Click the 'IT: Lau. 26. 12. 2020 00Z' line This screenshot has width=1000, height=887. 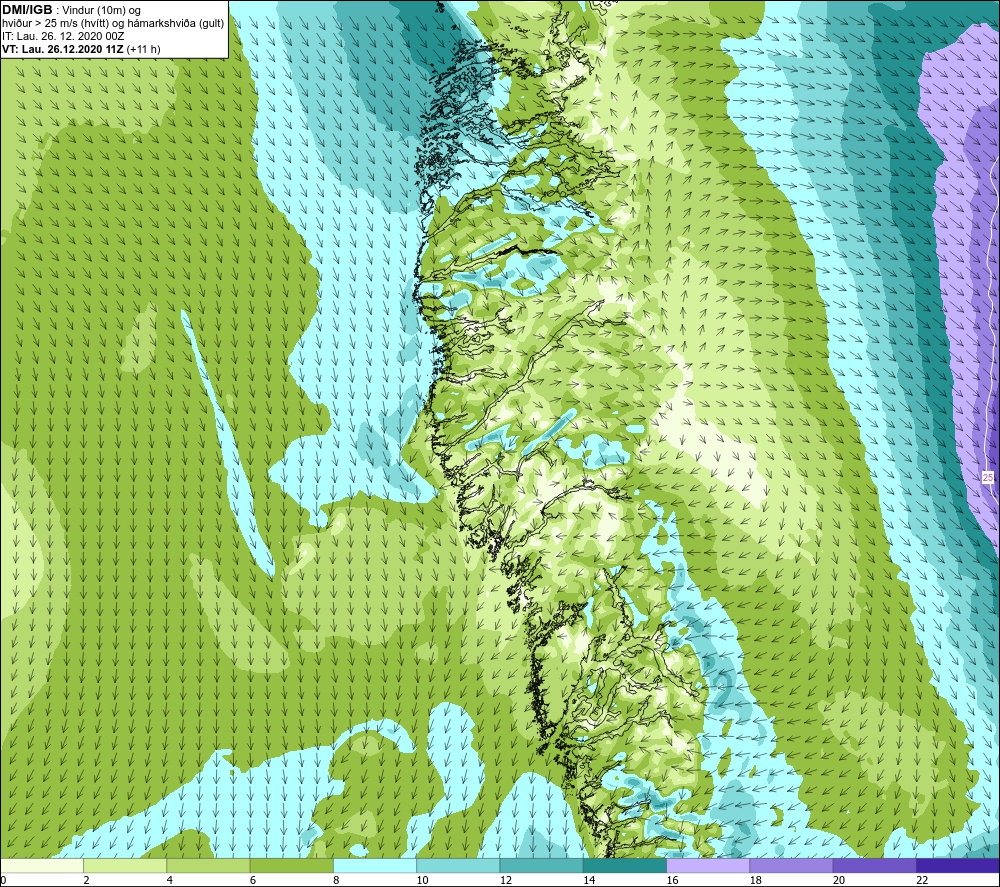pyautogui.click(x=62, y=36)
